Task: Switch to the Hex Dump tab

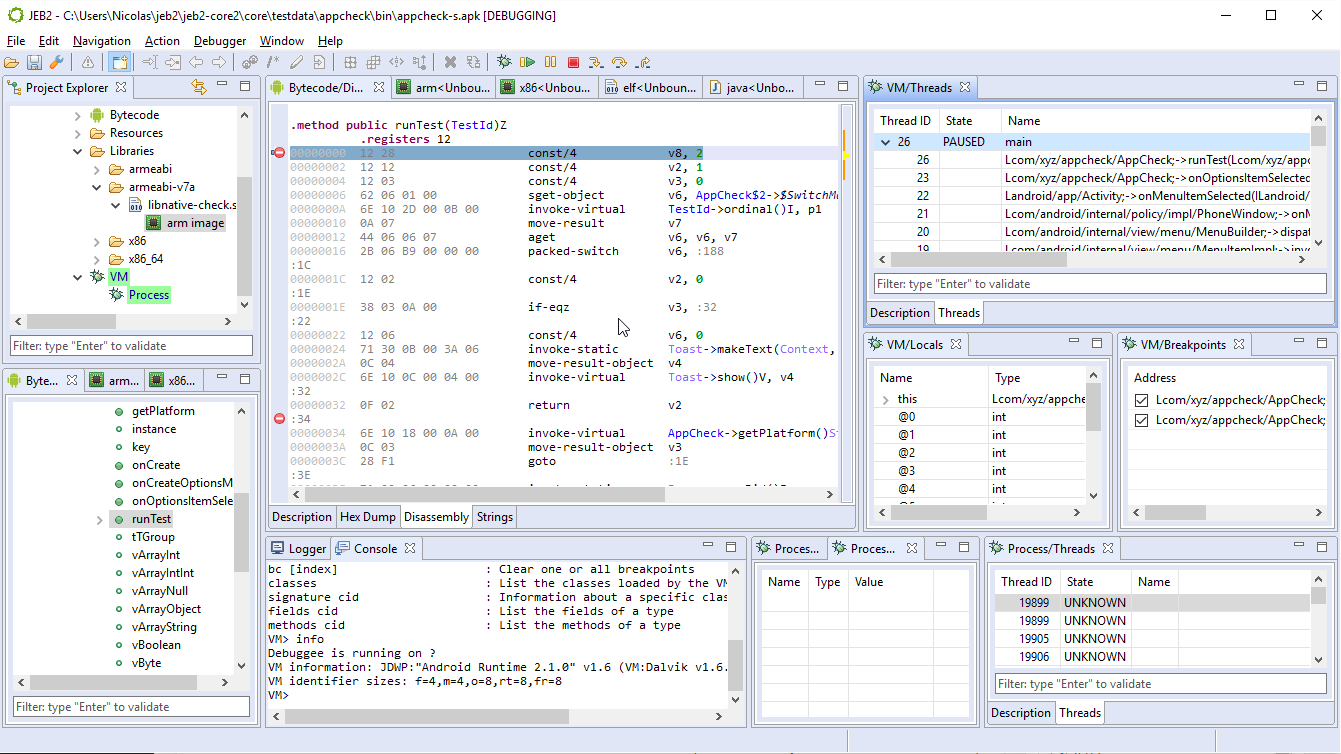Action: (x=368, y=517)
